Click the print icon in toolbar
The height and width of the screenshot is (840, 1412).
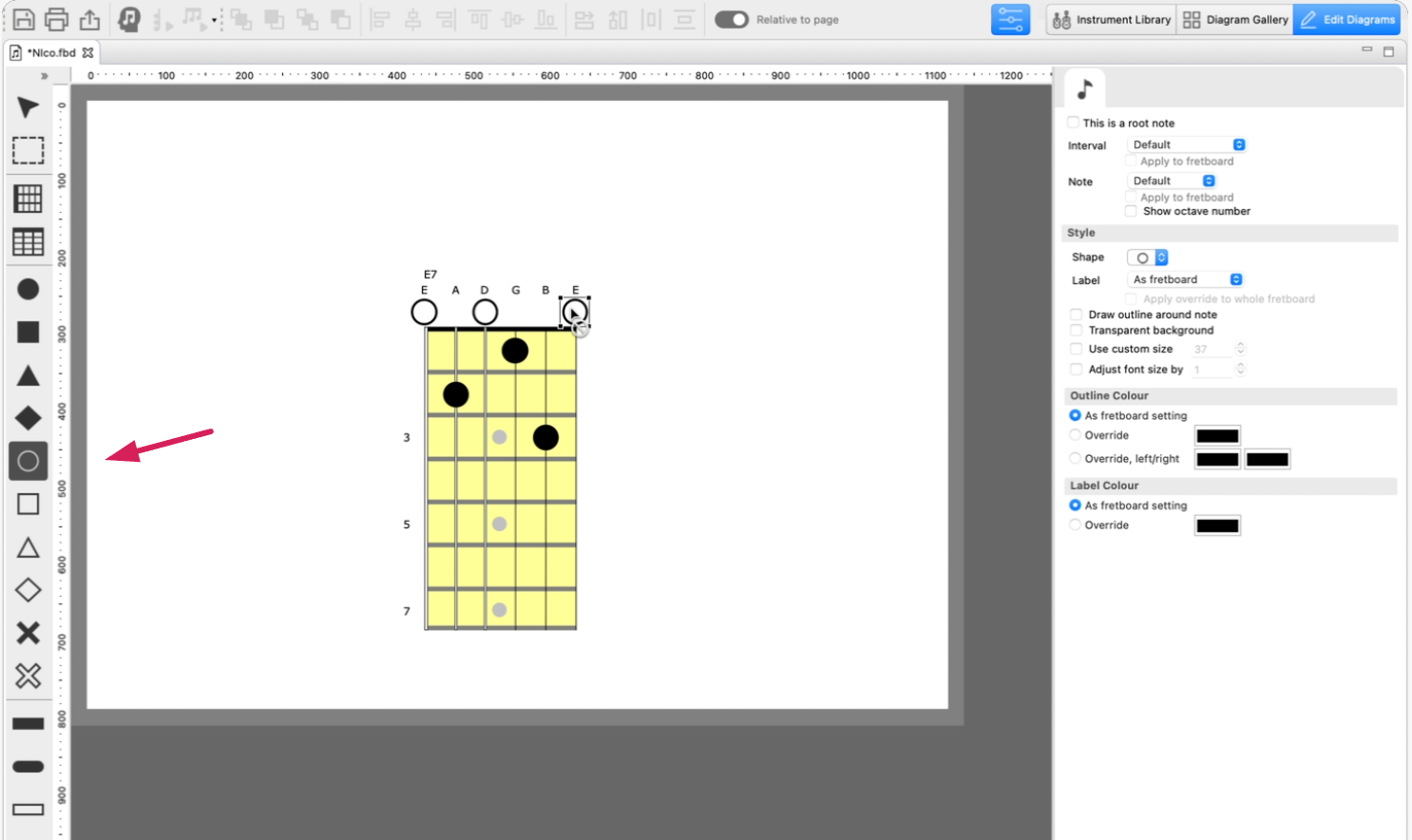57,19
